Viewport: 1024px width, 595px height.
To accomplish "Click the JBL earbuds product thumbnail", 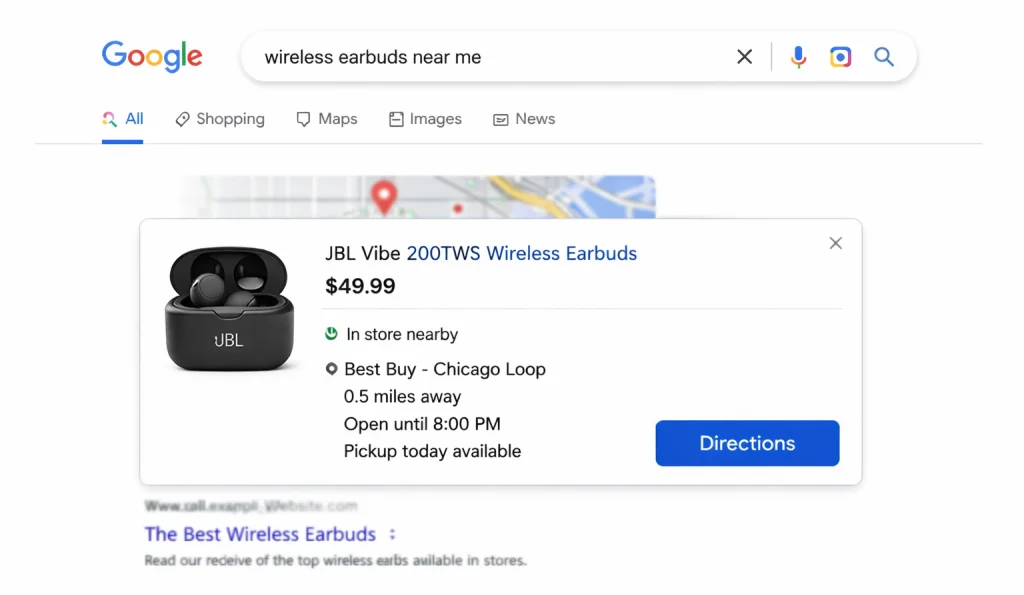I will (229, 307).
